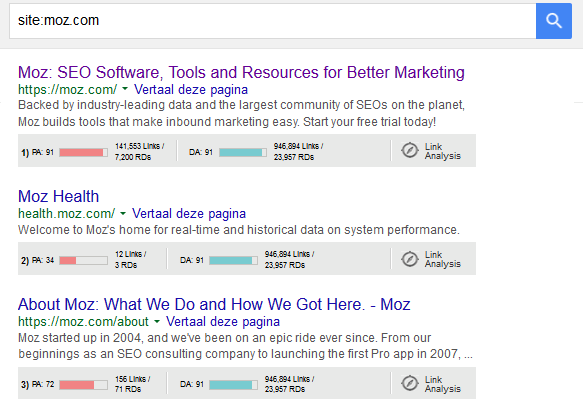This screenshot has height=415, width=583.
Task: Click '141,553 Links / 7,200 RDs' text
Action: pos(139,152)
